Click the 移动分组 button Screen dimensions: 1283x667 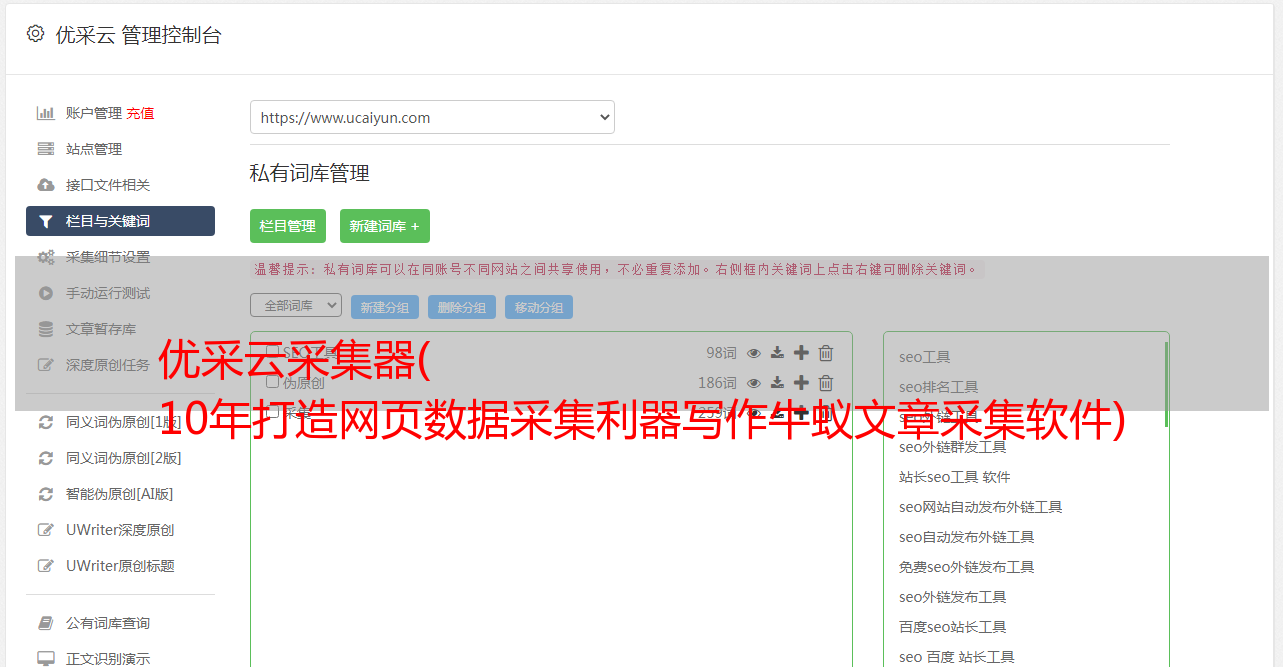(x=539, y=307)
